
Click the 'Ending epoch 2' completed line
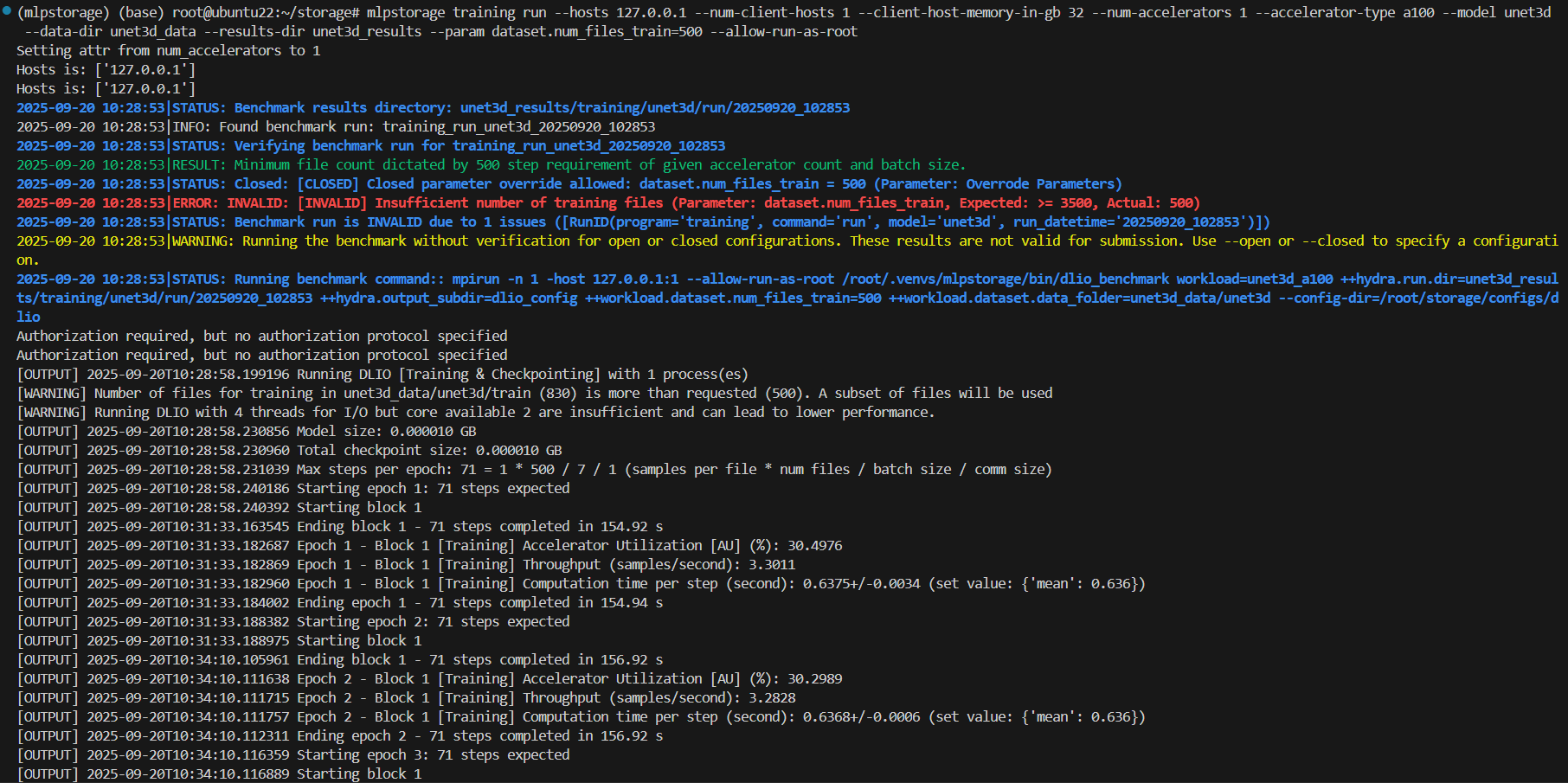479,736
